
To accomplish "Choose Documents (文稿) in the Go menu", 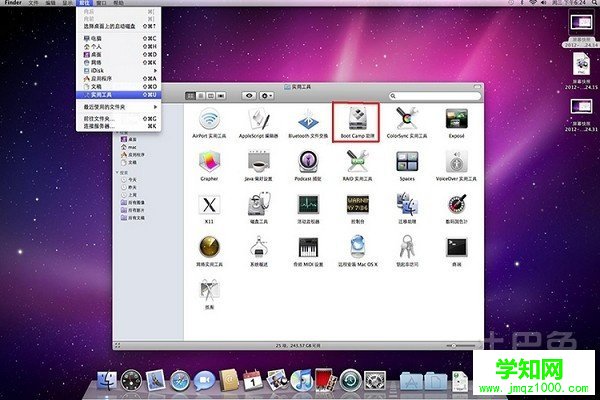I will [119, 87].
